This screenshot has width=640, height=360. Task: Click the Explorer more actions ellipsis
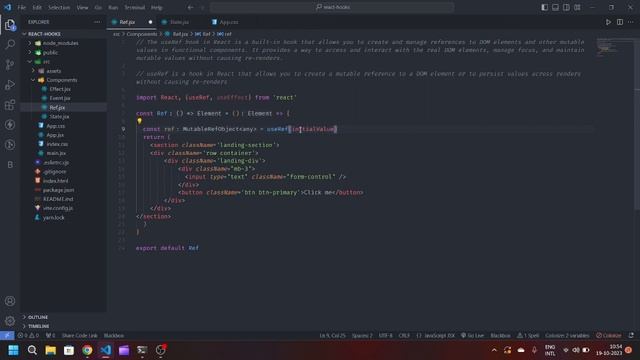(97, 22)
